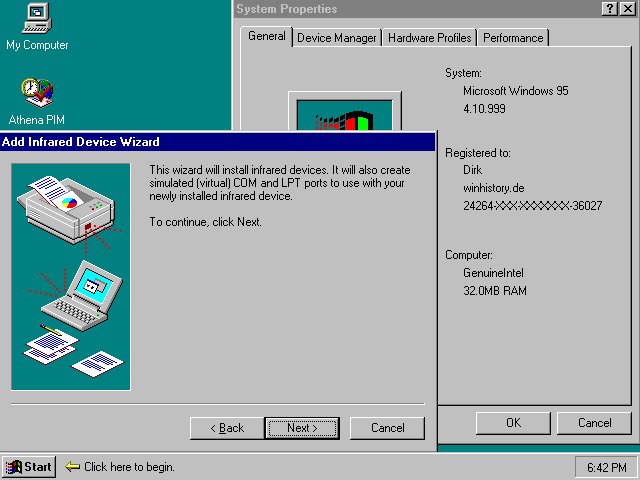The image size is (640, 480).
Task: Click the 'System:' label
Action: pyautogui.click(x=463, y=73)
